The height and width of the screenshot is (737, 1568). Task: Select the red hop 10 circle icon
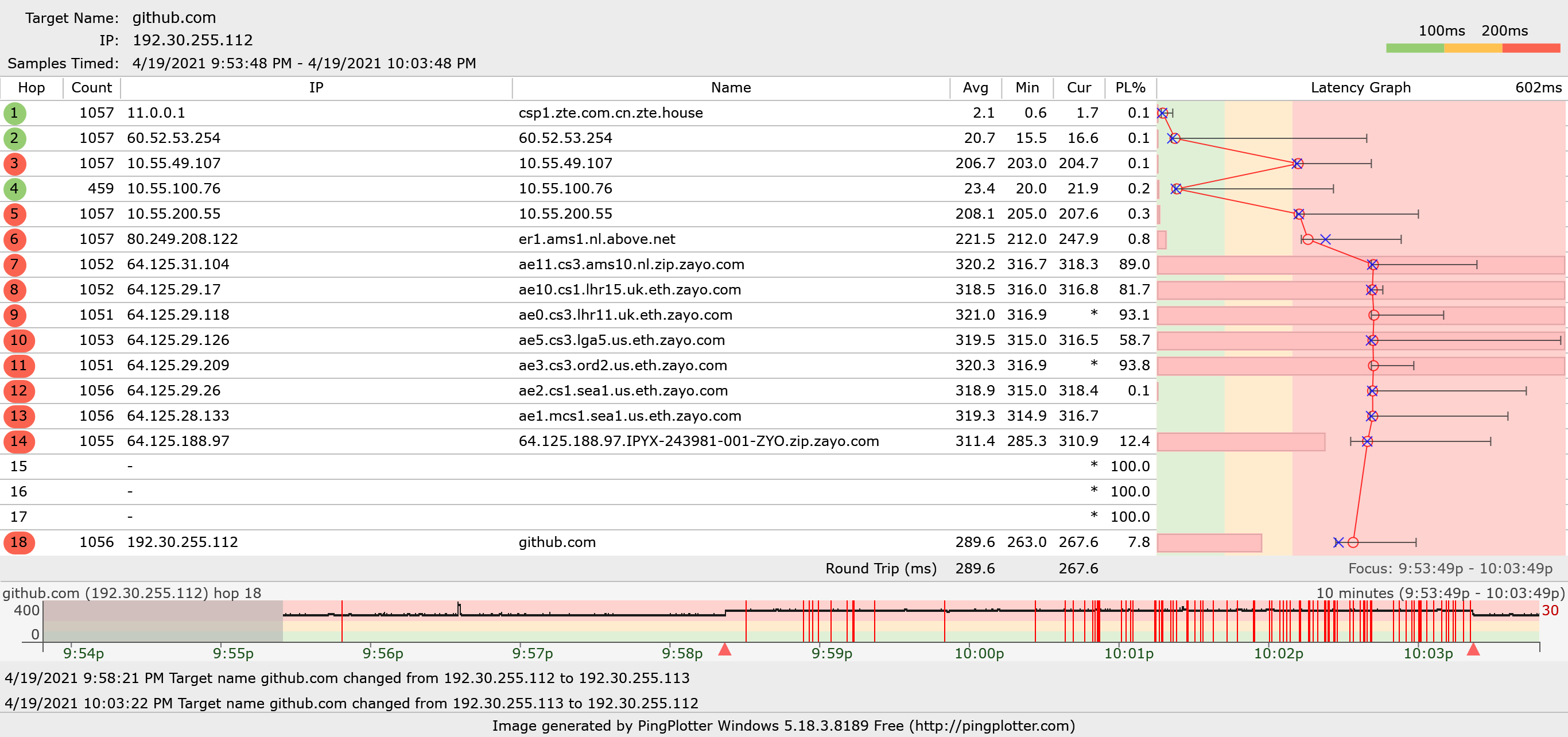[19, 340]
